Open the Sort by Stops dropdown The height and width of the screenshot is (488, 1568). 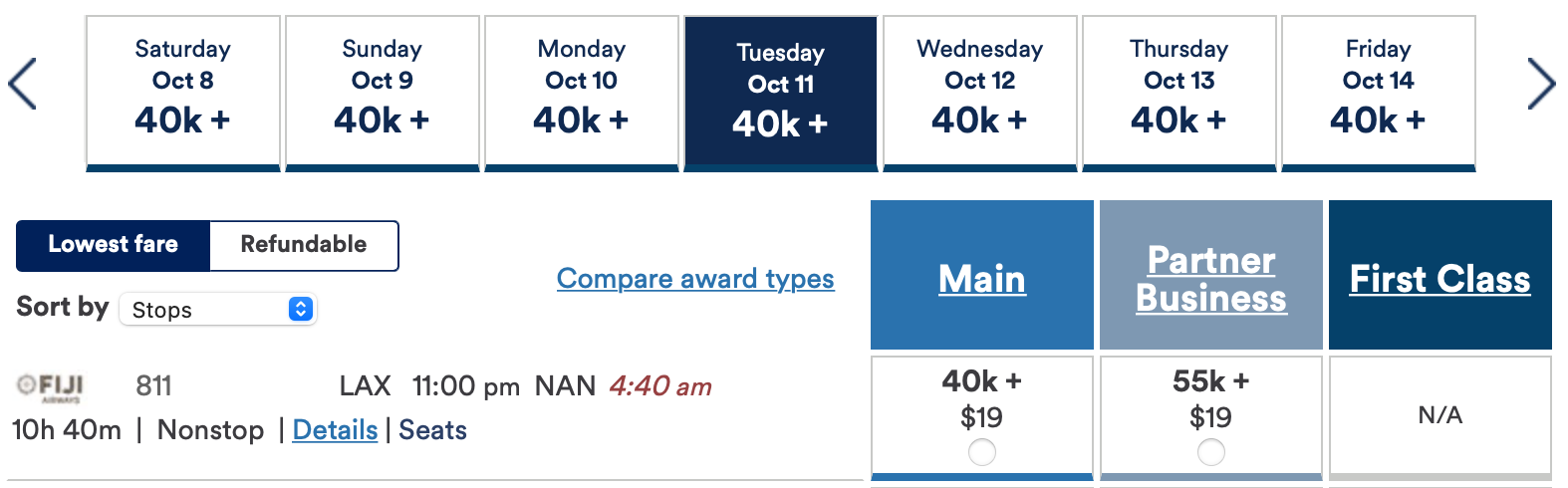tap(217, 310)
